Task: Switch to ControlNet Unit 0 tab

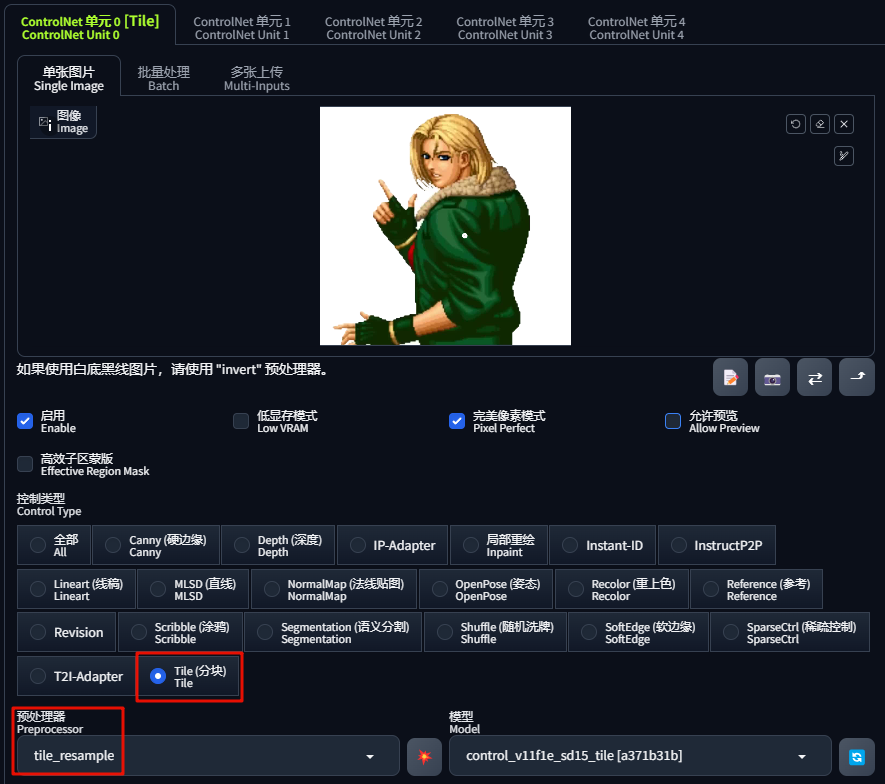Action: pyautogui.click(x=90, y=27)
